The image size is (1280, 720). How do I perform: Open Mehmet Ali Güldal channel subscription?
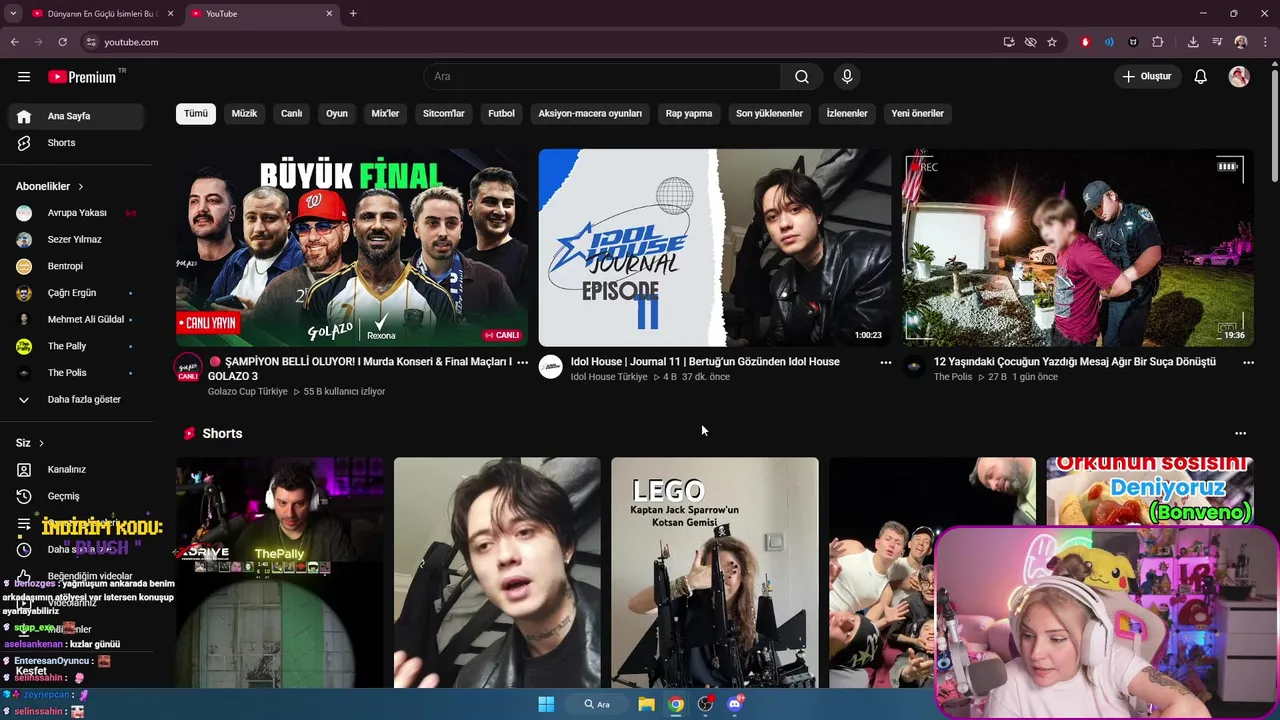click(x=76, y=320)
